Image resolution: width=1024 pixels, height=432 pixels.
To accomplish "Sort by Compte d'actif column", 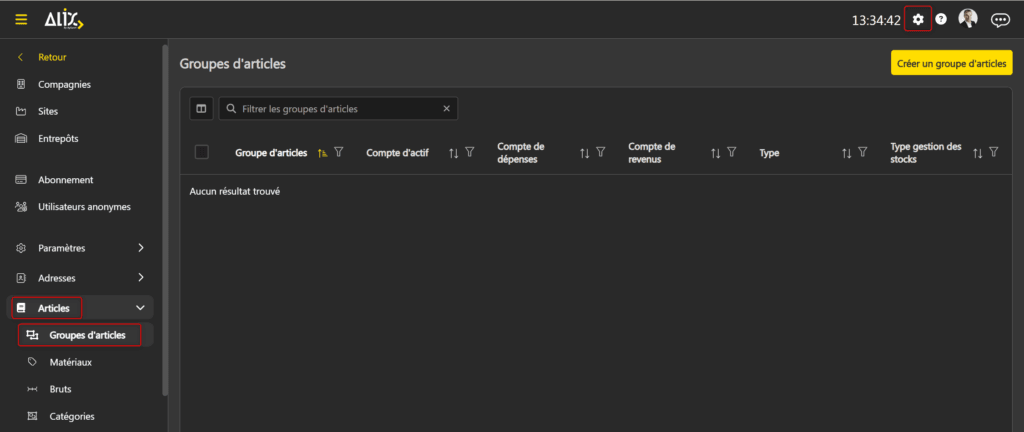I will coord(453,153).
